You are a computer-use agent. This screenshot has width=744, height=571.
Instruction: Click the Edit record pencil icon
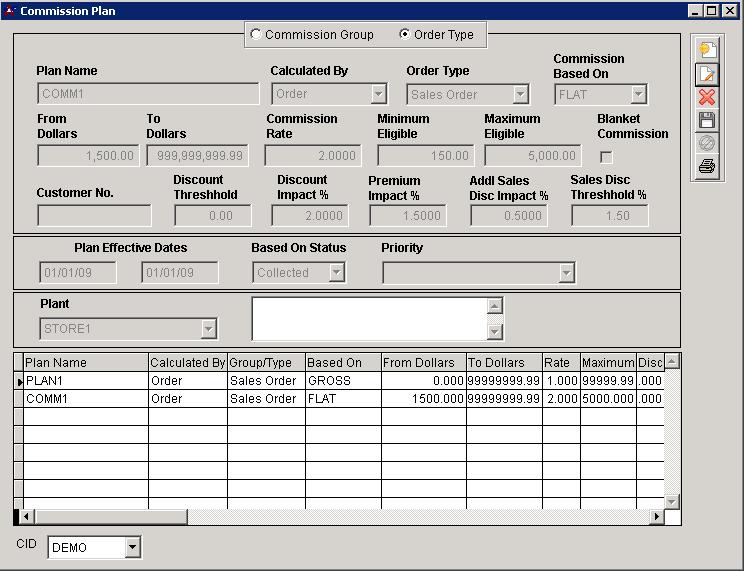(x=707, y=73)
